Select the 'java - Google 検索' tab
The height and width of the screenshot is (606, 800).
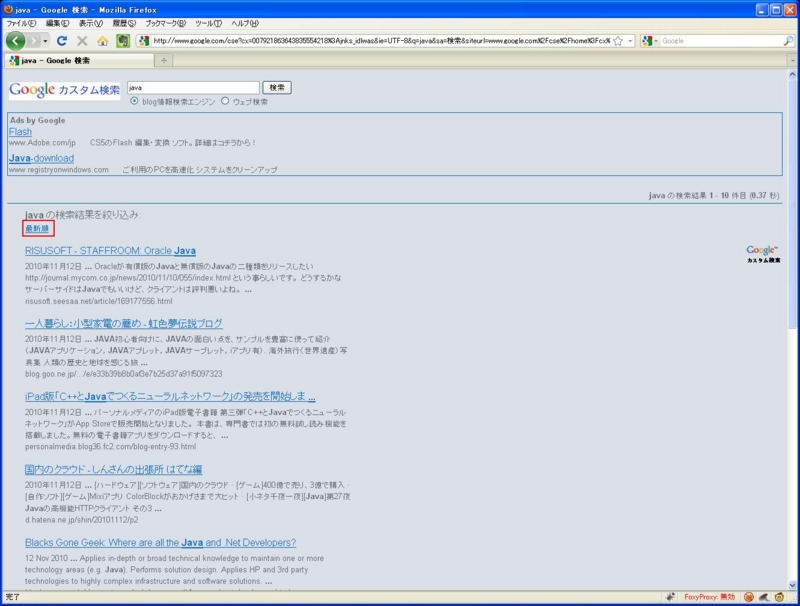79,60
